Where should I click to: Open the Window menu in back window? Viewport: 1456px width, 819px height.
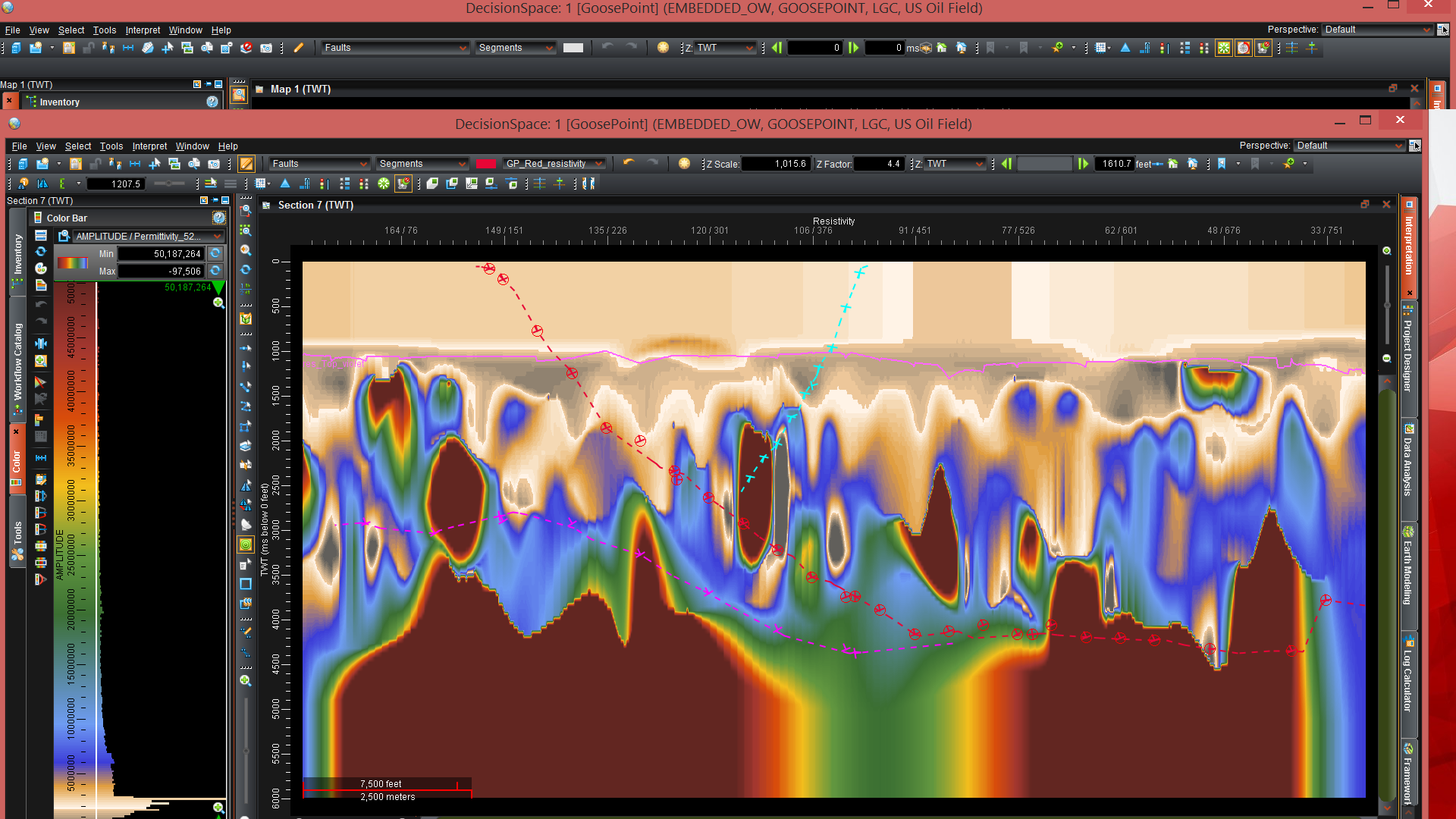185,30
